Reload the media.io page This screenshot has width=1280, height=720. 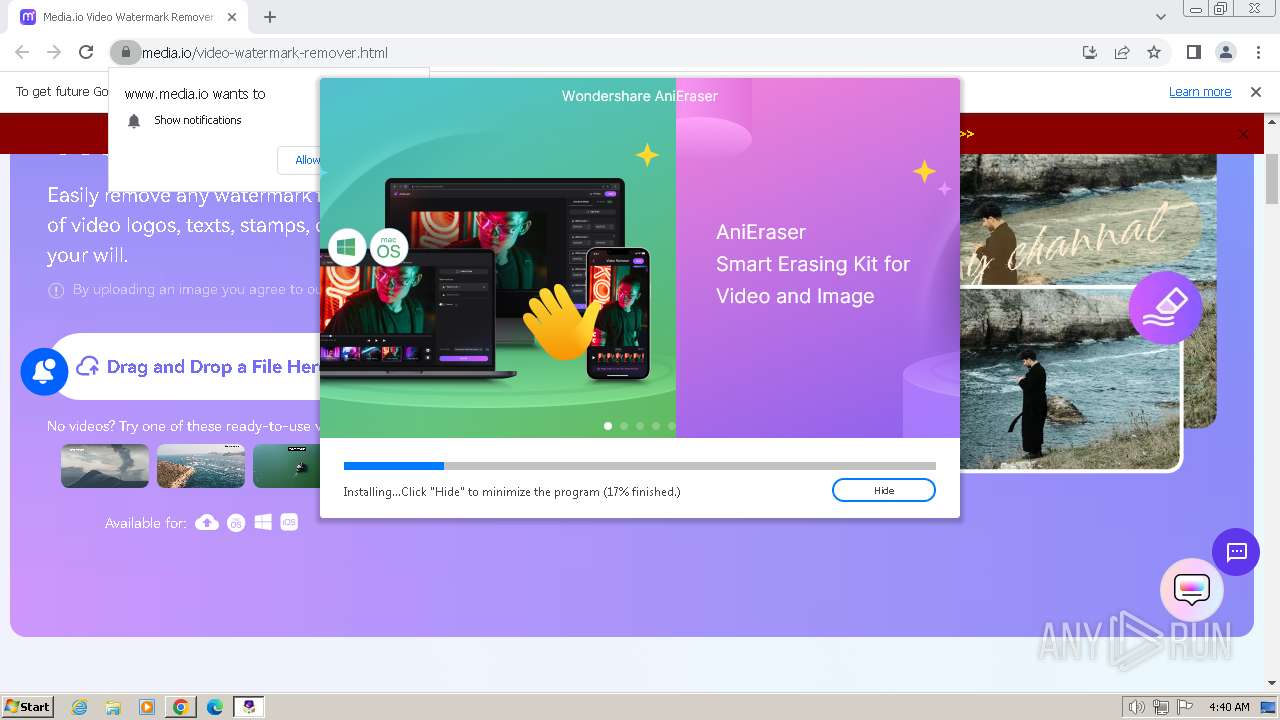pos(86,52)
